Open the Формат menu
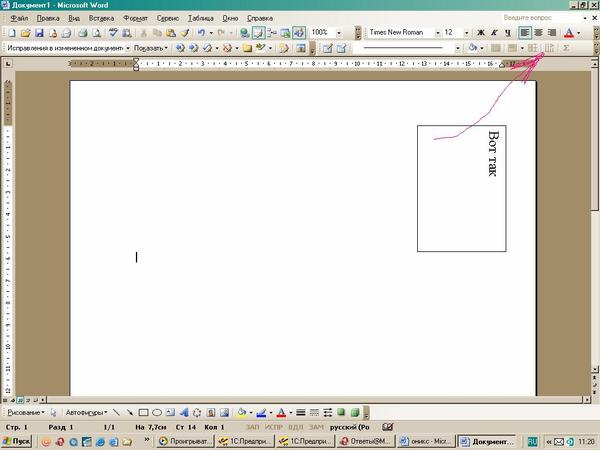The image size is (600, 450). pyautogui.click(x=135, y=19)
